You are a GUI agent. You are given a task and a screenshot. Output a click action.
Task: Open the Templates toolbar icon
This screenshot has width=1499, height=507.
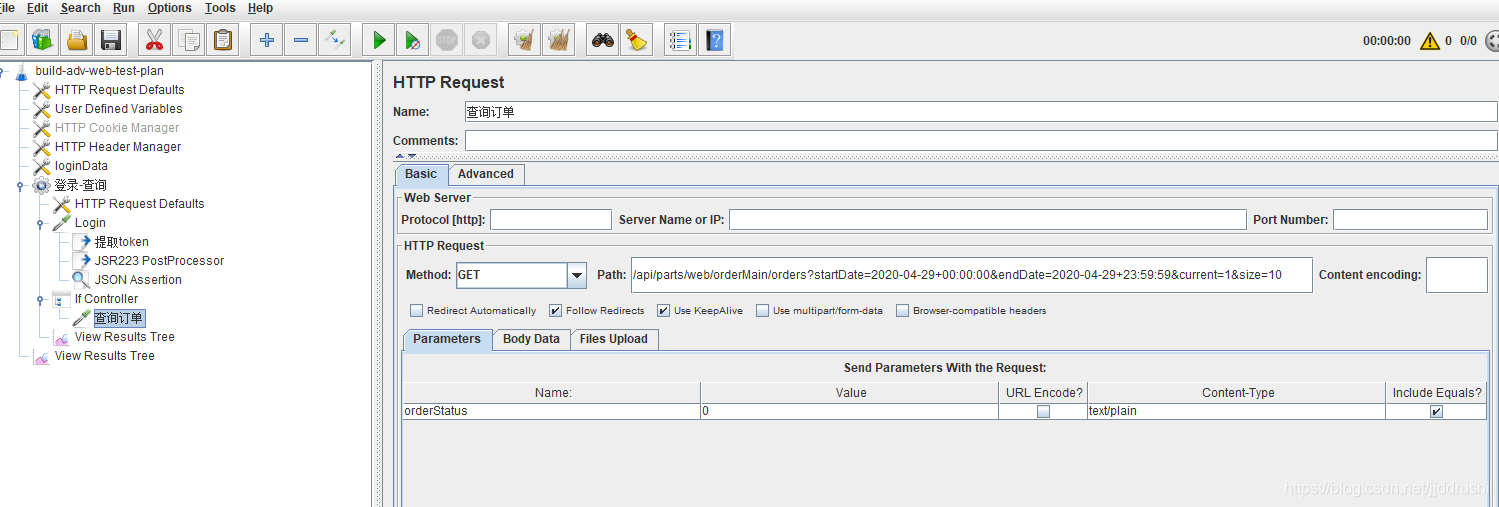pyautogui.click(x=41, y=40)
